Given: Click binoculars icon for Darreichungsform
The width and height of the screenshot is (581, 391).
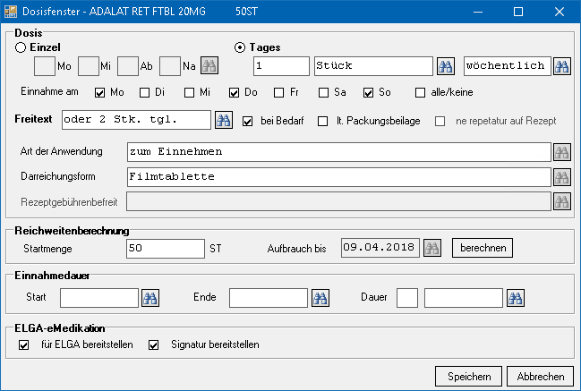Looking at the screenshot, I should 562,177.
